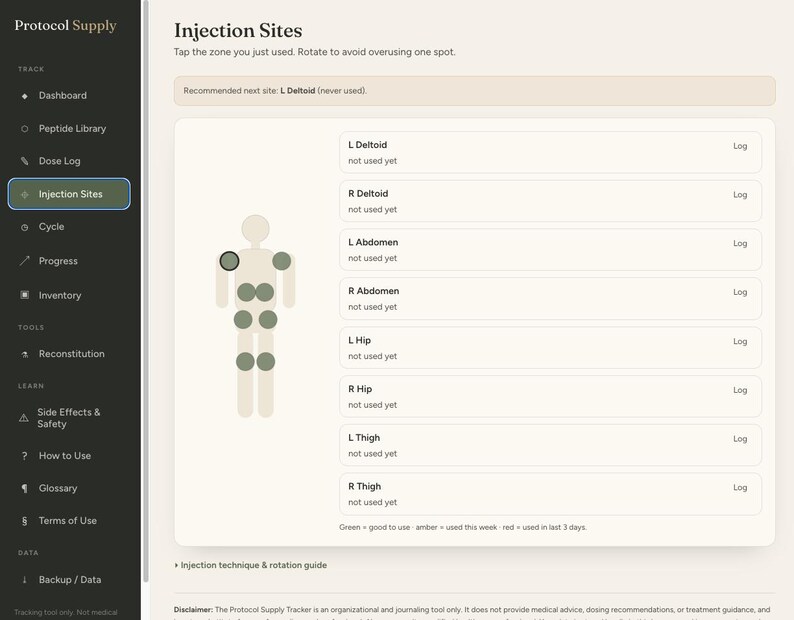
Task: Click the sidebar vertical scrollbar
Action: (146, 291)
